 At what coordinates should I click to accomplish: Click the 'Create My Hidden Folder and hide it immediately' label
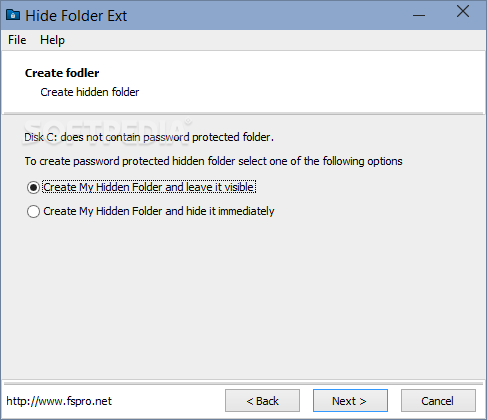point(159,211)
